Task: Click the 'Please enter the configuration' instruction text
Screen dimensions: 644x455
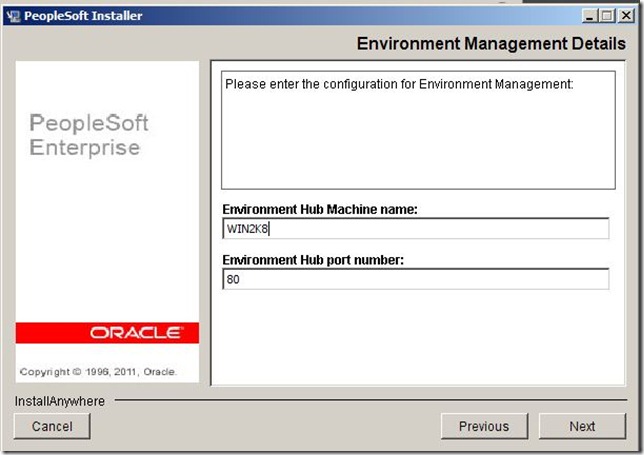Action: pos(399,84)
